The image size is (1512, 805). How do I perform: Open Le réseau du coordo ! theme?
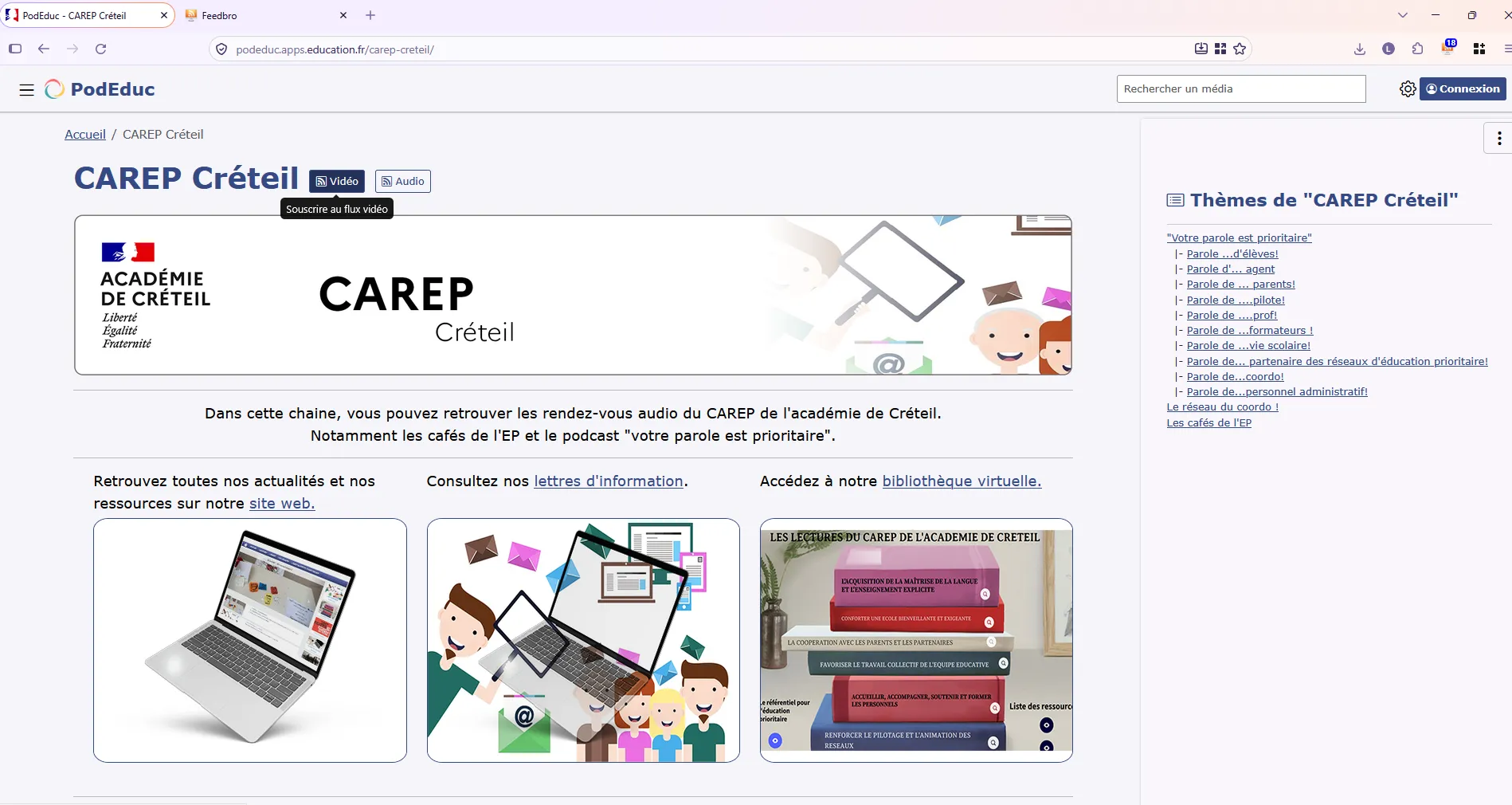1222,407
